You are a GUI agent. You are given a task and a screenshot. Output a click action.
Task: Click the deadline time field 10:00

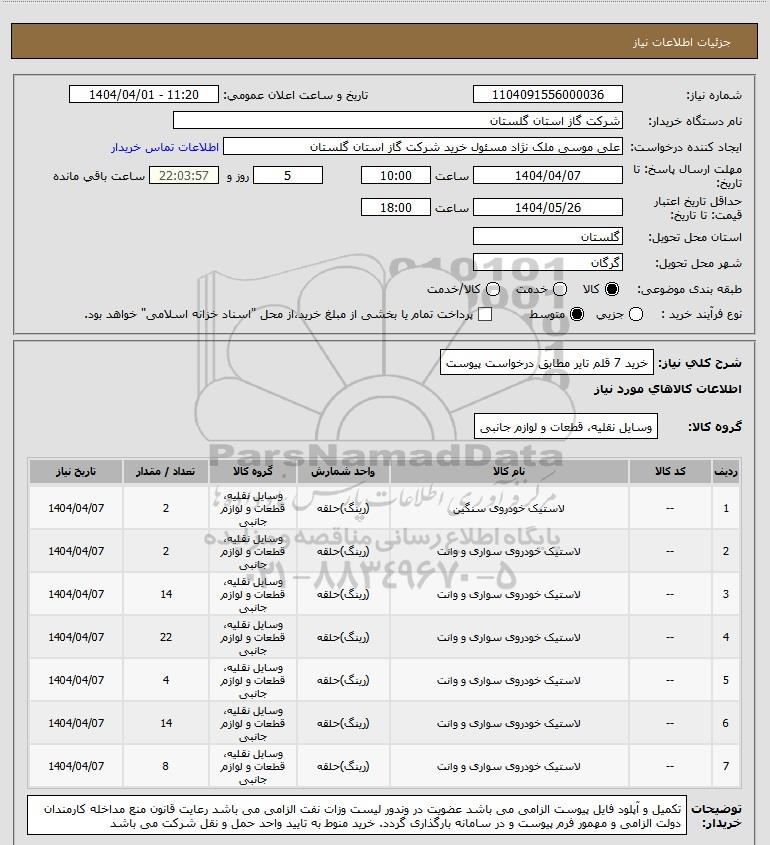click(396, 175)
